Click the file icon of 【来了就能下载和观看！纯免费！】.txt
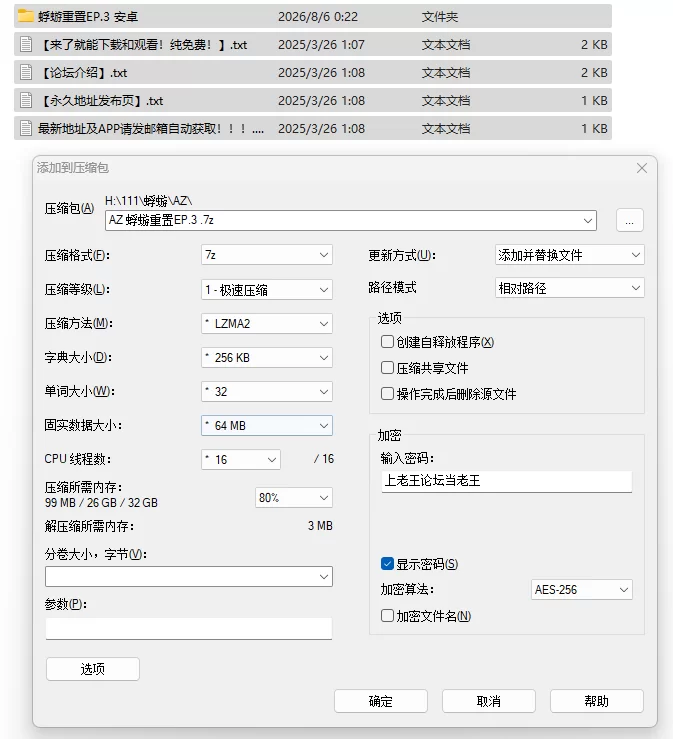 click(26, 45)
